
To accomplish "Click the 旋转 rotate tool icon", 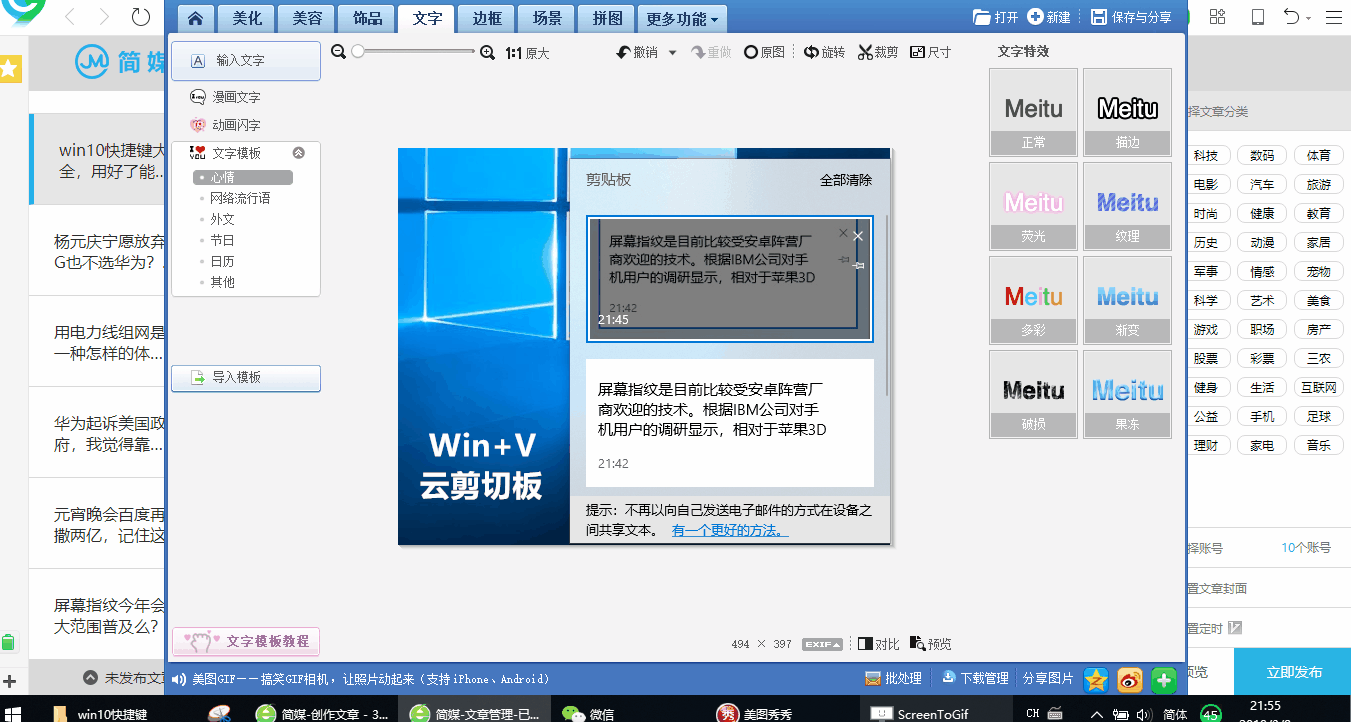I will click(x=824, y=51).
